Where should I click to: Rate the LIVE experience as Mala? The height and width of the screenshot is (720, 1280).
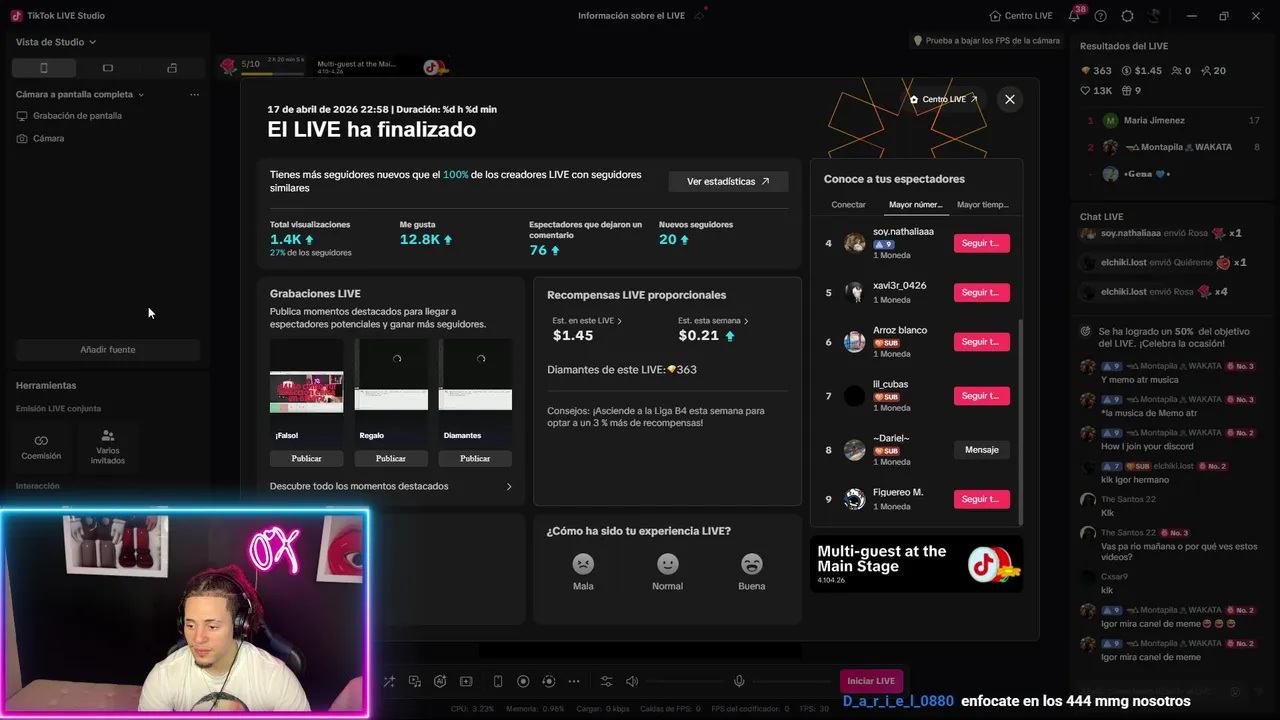point(583,572)
